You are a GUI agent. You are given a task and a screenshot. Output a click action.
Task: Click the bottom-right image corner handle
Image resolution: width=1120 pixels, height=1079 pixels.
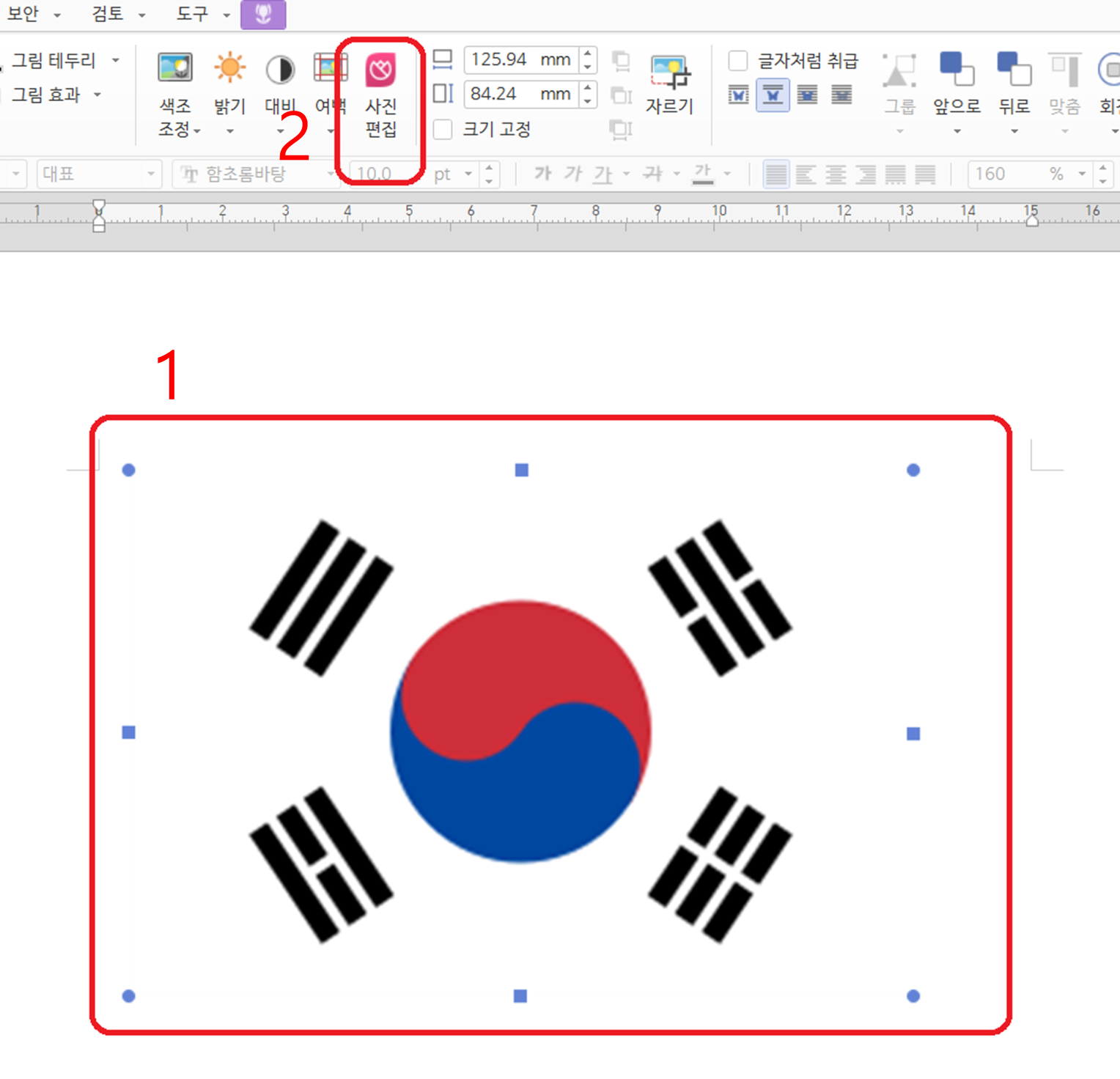(x=913, y=996)
